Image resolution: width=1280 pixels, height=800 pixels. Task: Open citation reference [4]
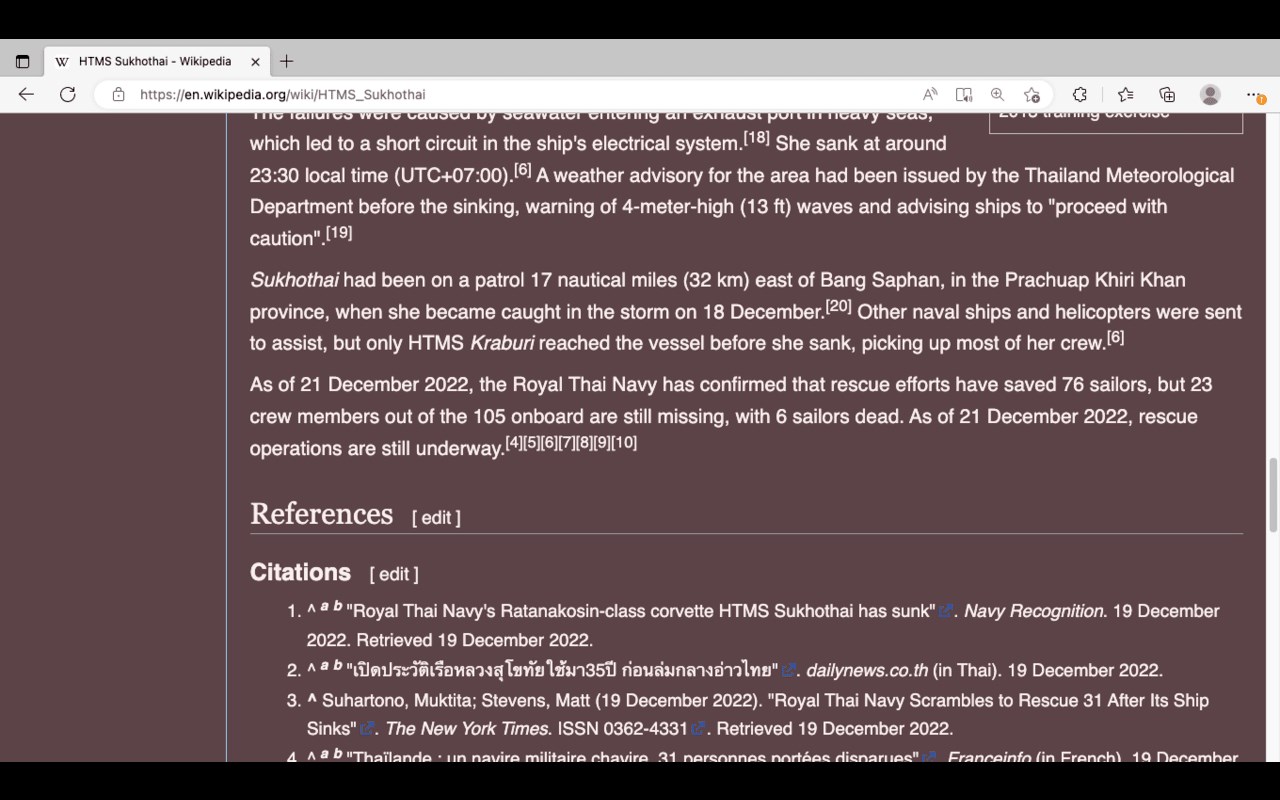pos(513,442)
